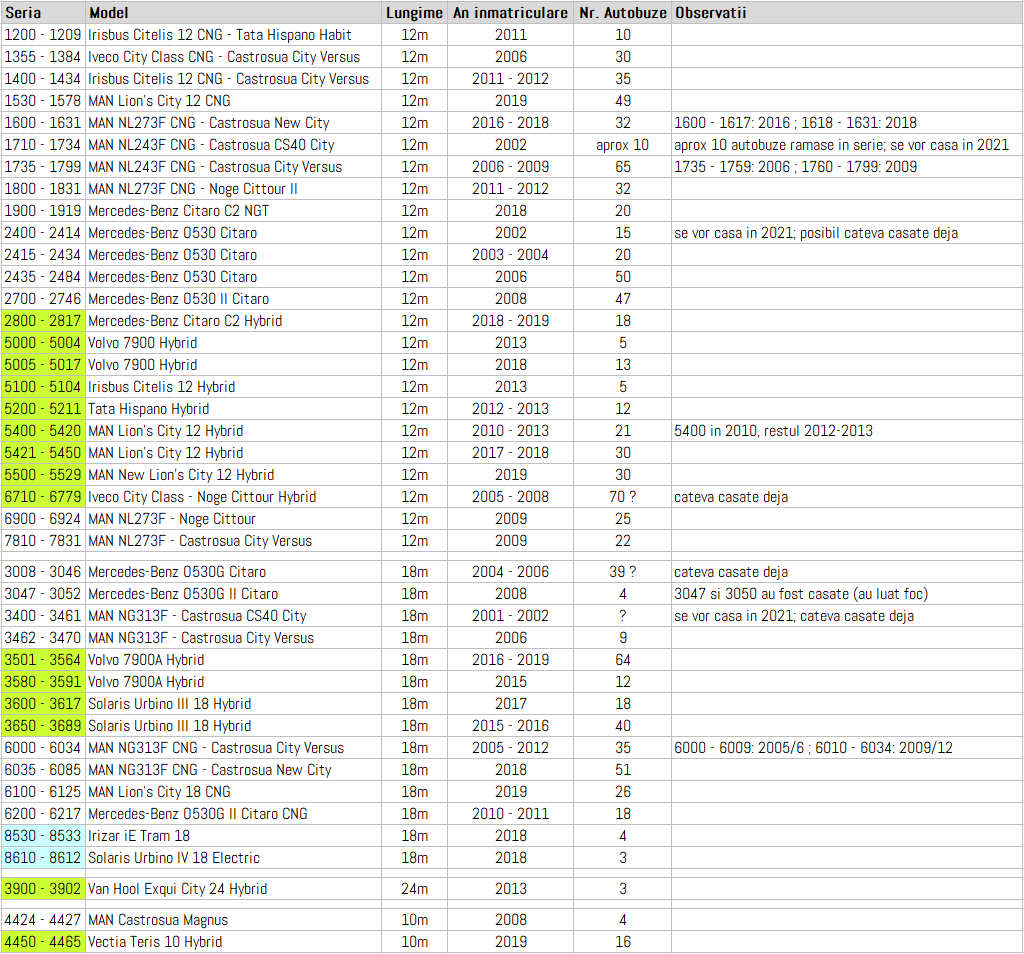Screen dimensions: 1024x954
Task: Select series cell "3600 - 3617"
Action: (43, 705)
